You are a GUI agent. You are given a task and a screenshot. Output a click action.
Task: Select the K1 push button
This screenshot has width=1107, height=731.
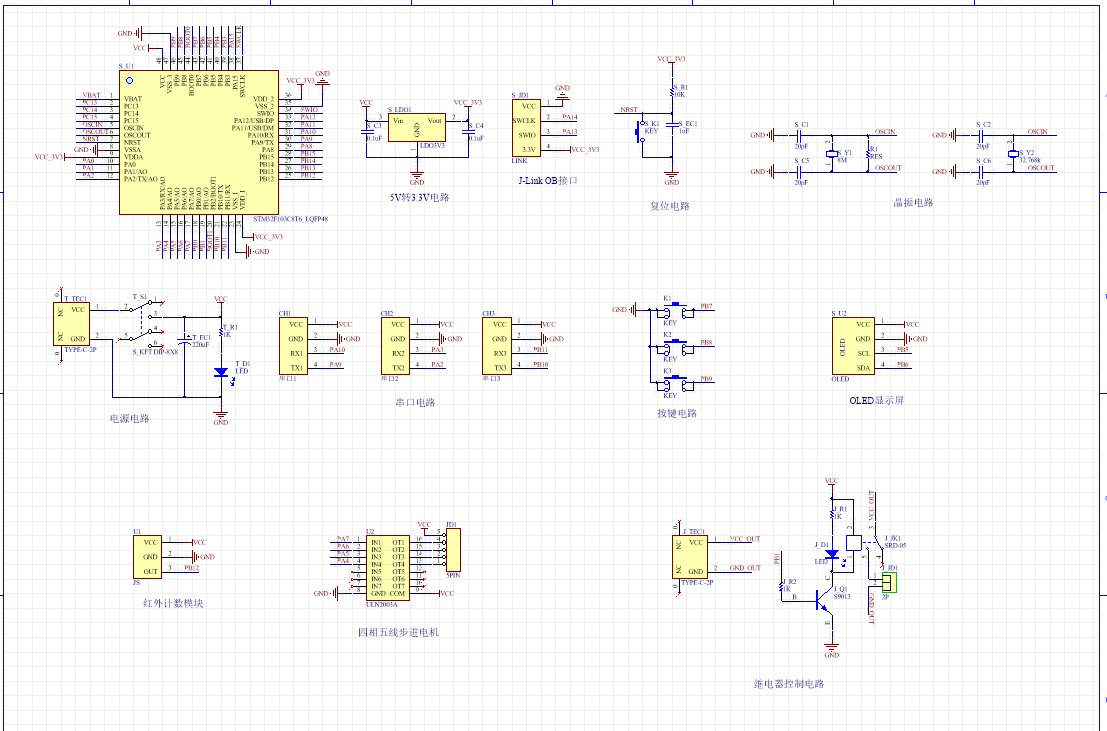pyautogui.click(x=677, y=310)
